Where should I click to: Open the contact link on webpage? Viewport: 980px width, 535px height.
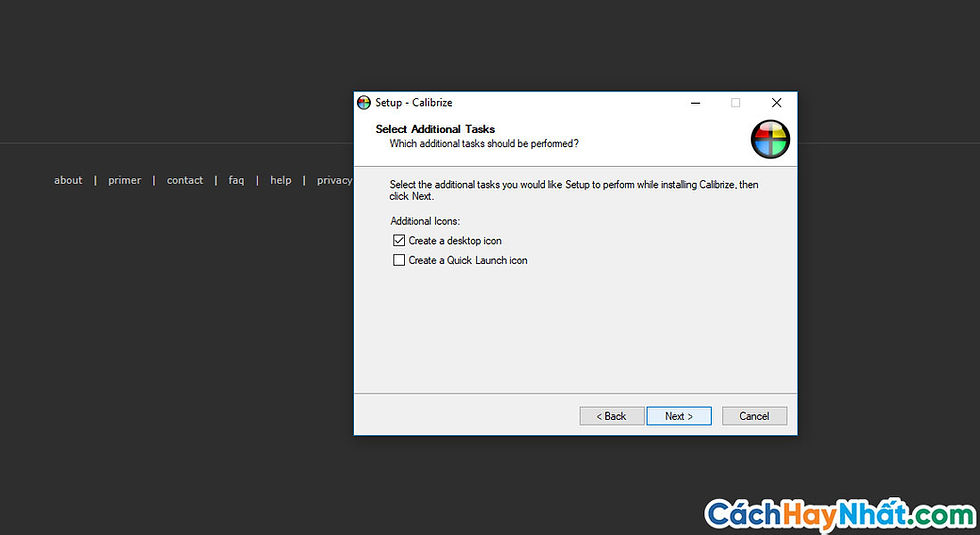[185, 180]
